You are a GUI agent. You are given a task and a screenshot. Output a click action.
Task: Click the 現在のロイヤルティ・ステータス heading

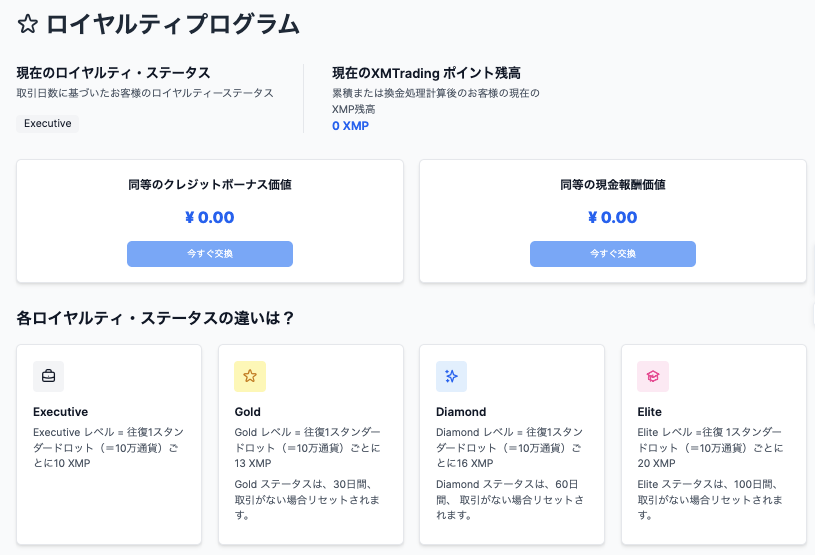pos(113,73)
